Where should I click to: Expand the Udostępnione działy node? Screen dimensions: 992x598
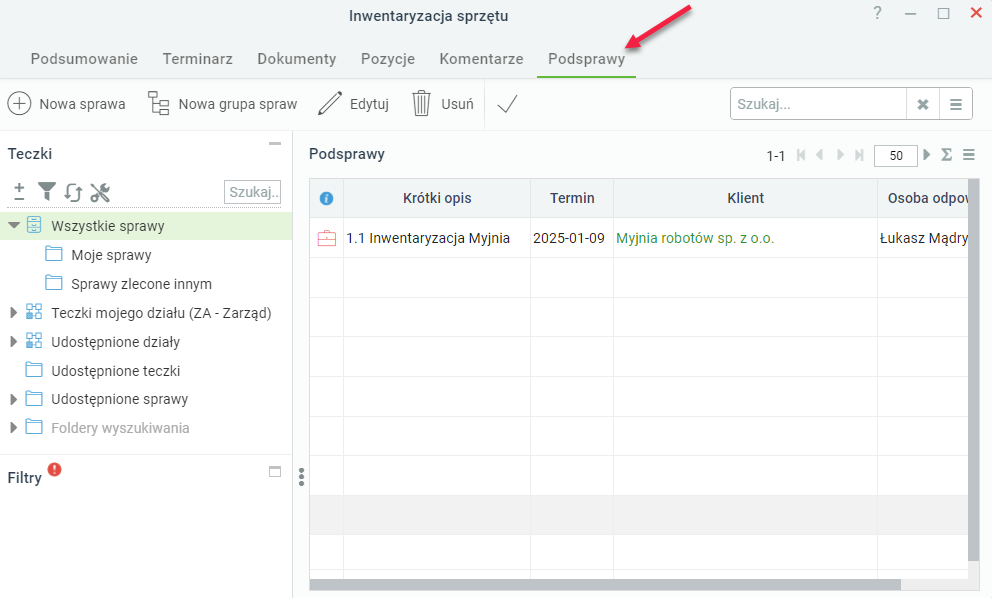[13, 342]
